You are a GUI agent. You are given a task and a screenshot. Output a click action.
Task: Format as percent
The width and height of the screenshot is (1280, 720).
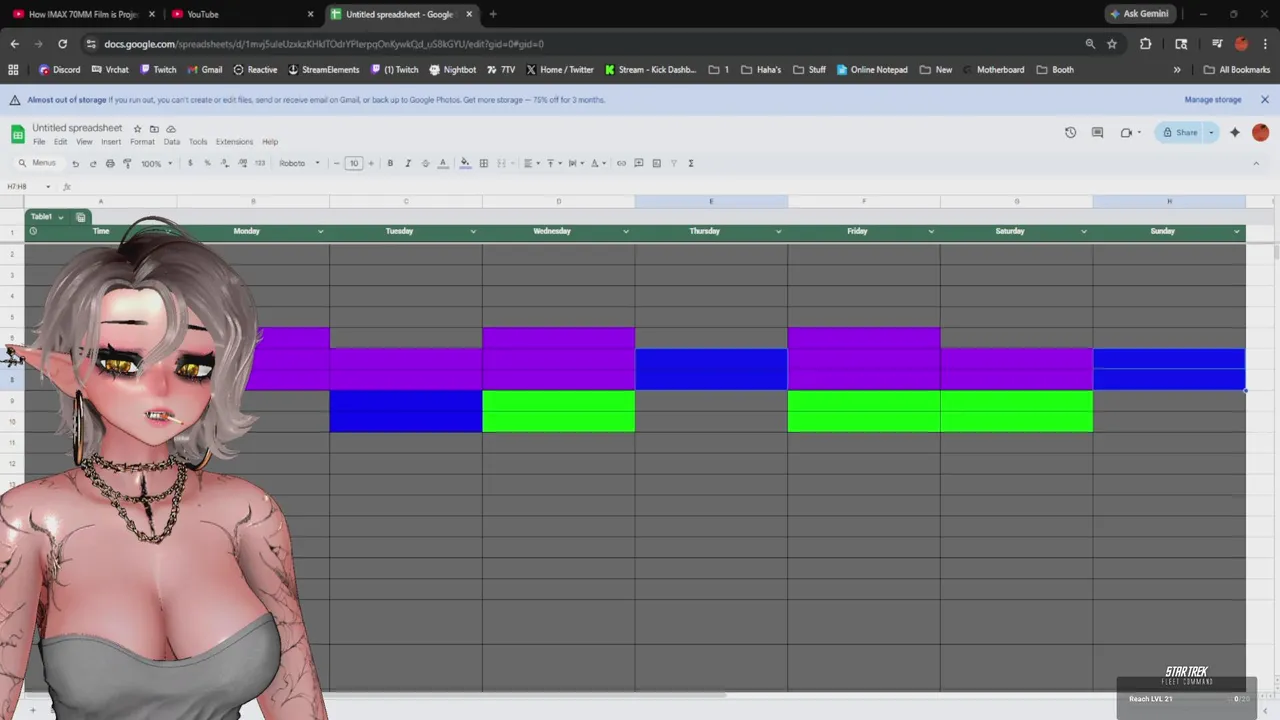(x=207, y=163)
